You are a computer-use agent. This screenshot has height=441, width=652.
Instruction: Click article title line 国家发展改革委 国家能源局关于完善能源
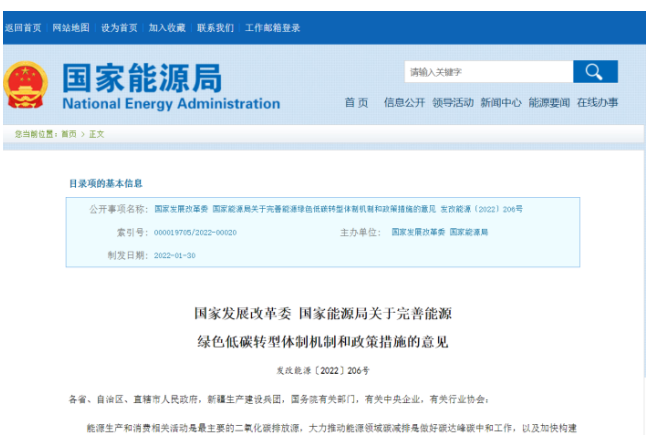pyautogui.click(x=323, y=313)
